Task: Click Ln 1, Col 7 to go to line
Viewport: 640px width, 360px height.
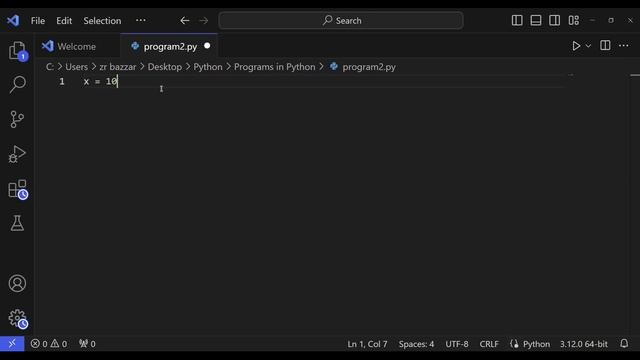Action: tap(367, 344)
